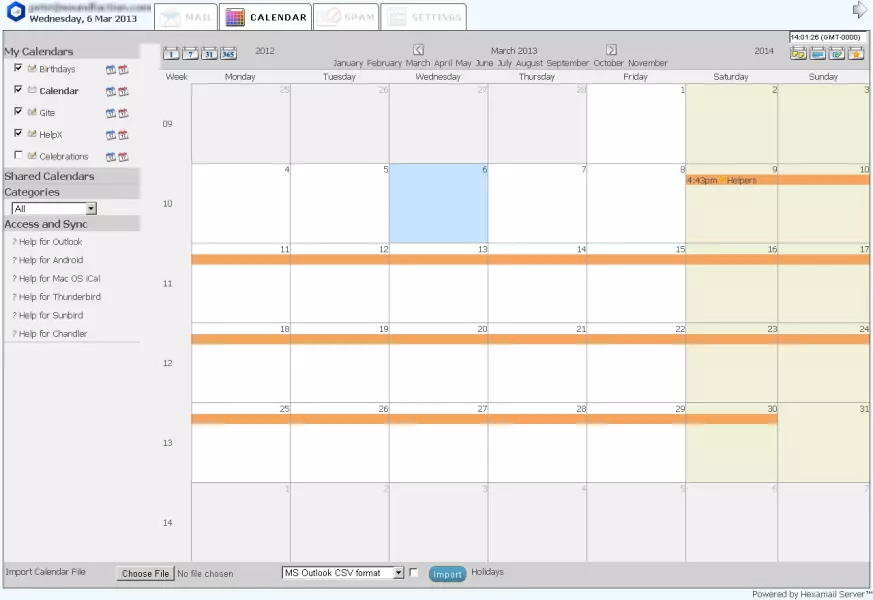Screen dimensions: 873x600
Task: Click the green checkmark calendar icon
Action: (837, 53)
